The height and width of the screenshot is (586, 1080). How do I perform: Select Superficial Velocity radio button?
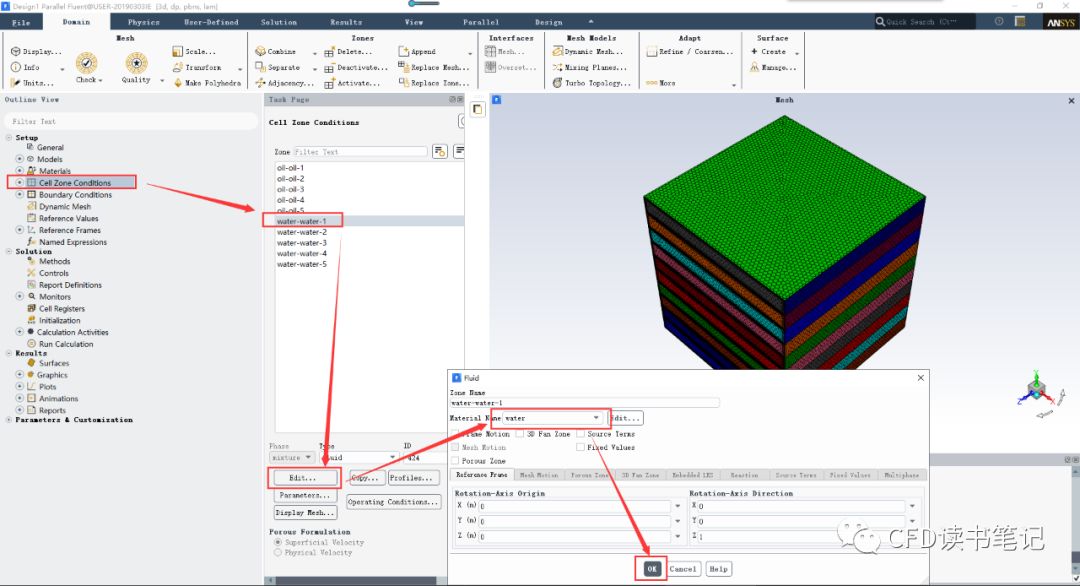[278, 543]
